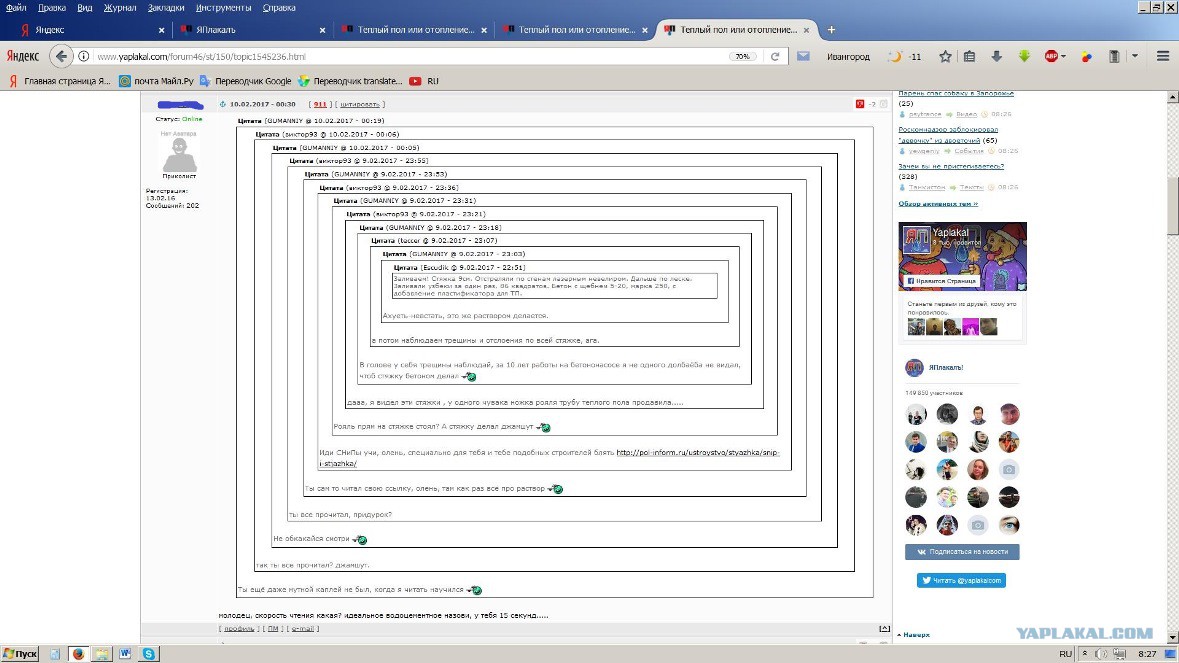This screenshot has height=663, width=1179.
Task: Reload the page with the refresh icon
Action: pyautogui.click(x=774, y=56)
